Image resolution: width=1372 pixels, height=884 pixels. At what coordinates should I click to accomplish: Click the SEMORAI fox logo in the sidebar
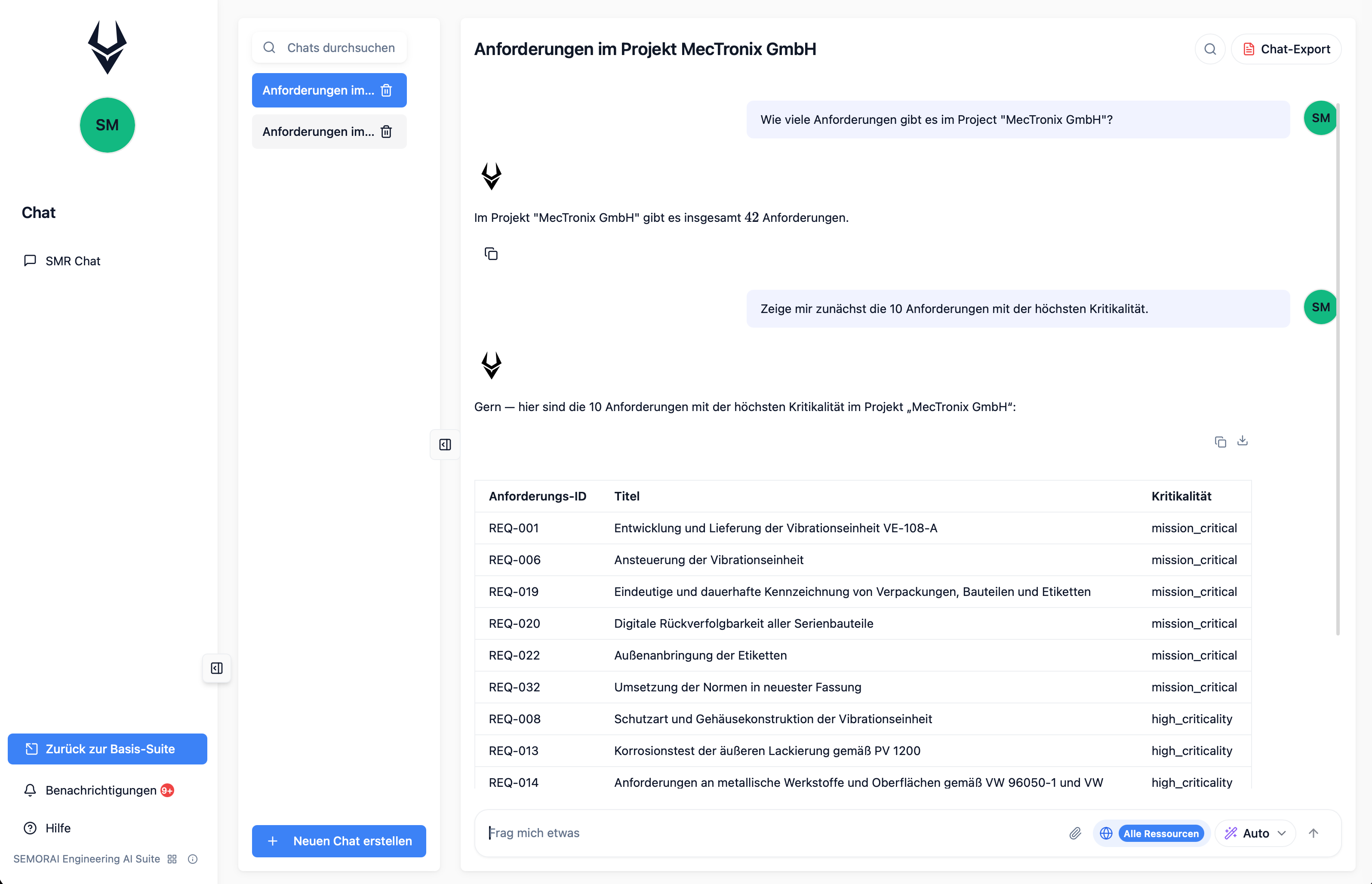pyautogui.click(x=108, y=47)
